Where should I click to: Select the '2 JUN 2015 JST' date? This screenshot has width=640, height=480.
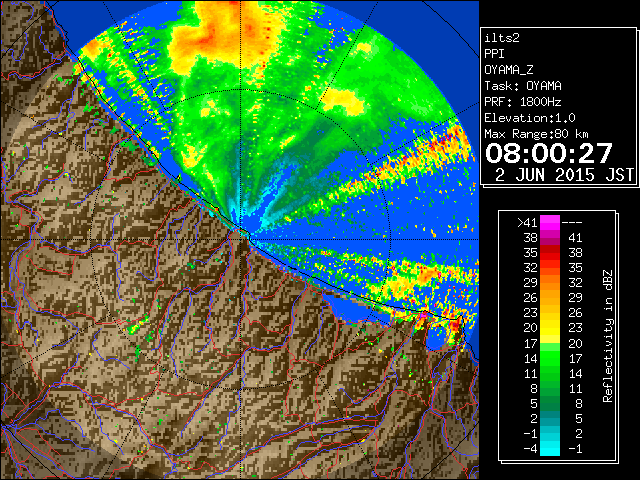(564, 175)
